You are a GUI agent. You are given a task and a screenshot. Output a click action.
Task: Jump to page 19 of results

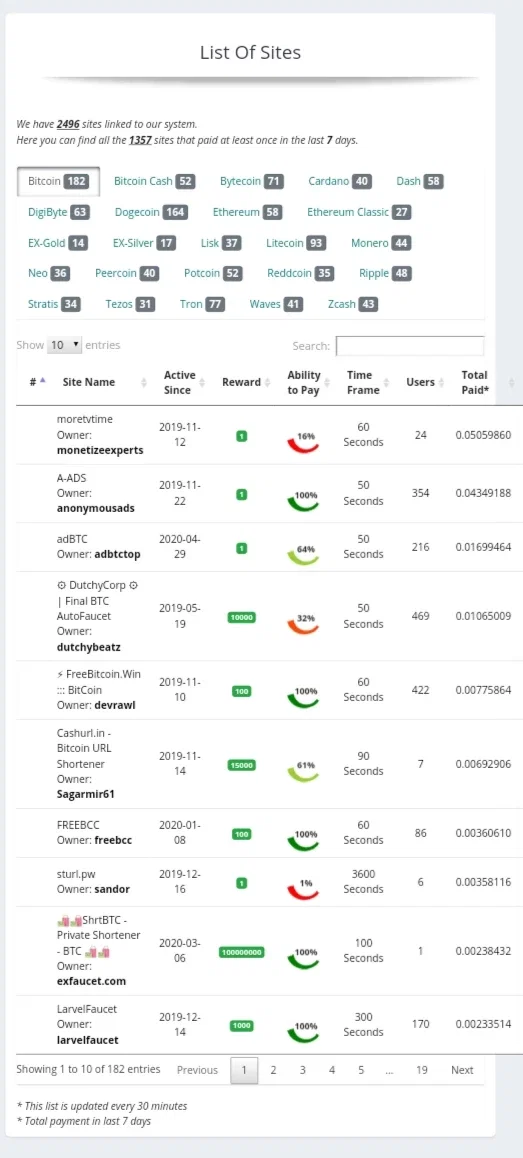421,1070
